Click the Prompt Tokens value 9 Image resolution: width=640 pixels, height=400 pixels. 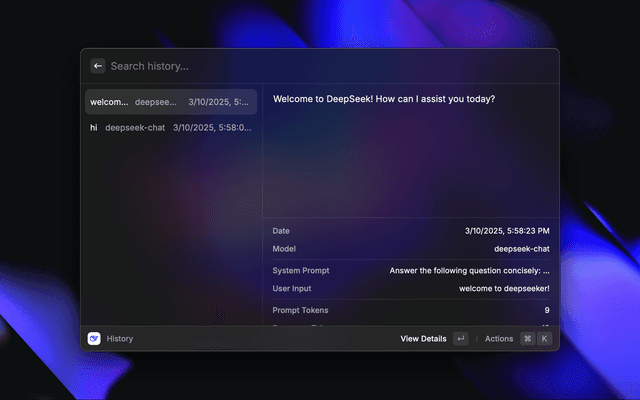[546, 311]
